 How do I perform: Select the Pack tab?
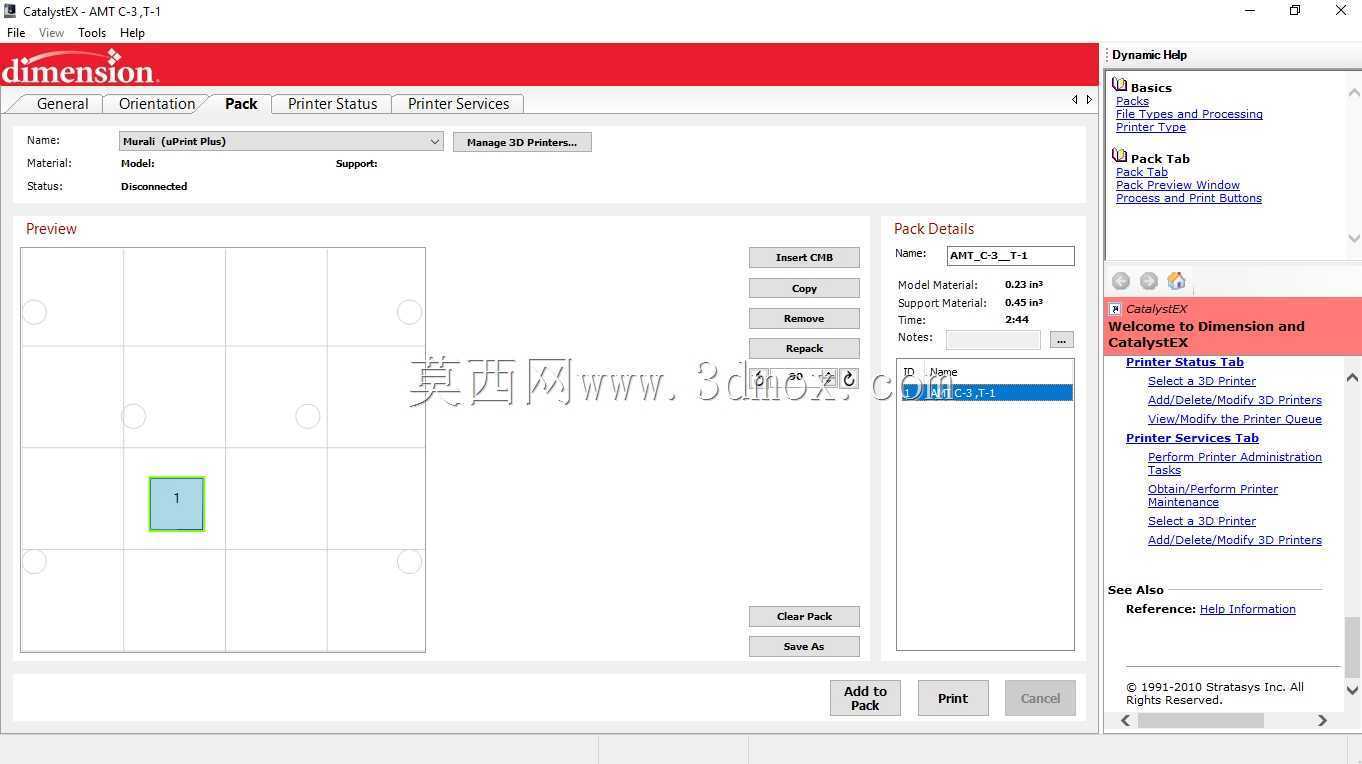pos(241,104)
